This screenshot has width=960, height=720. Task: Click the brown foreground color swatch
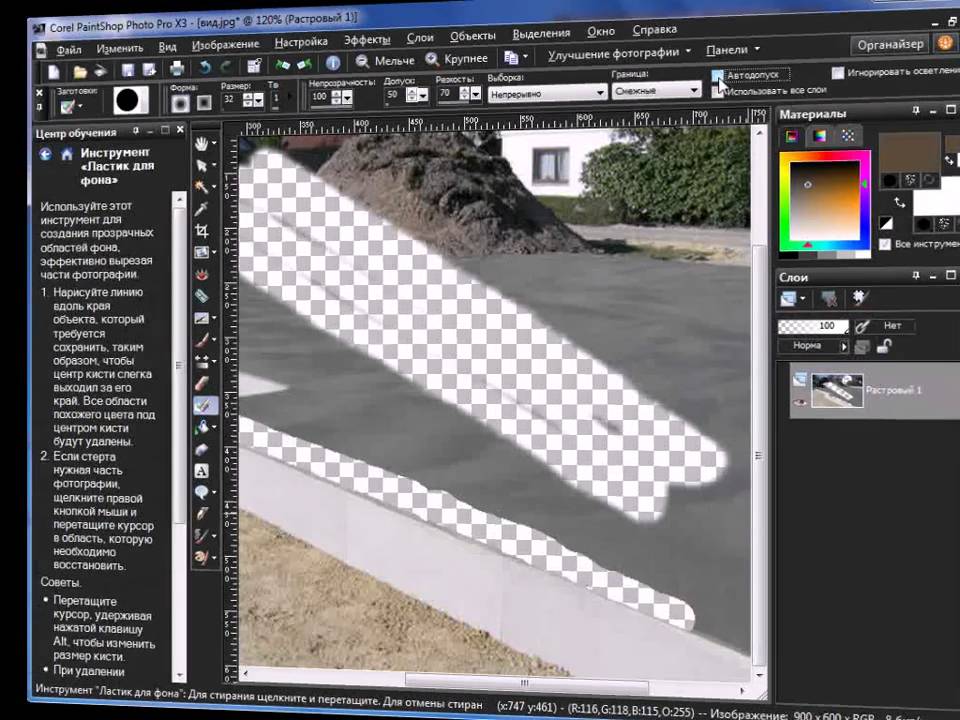(x=909, y=152)
